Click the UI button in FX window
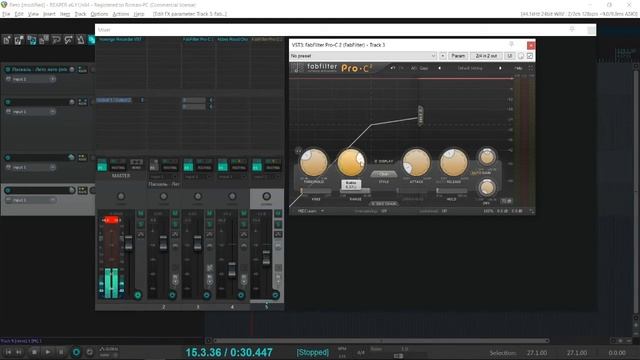The height and width of the screenshot is (360, 640). click(509, 56)
